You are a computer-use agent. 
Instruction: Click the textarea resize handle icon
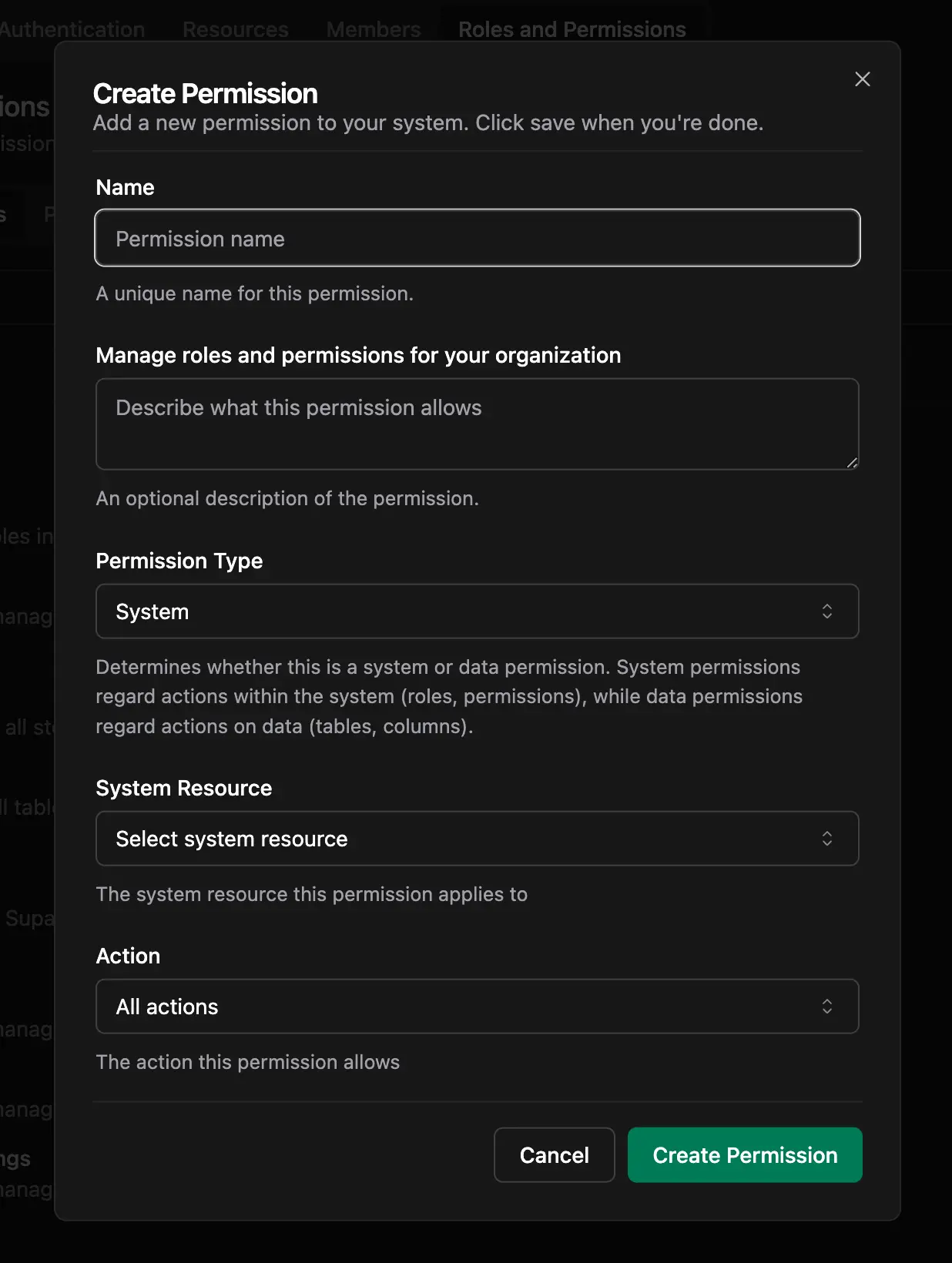click(852, 463)
